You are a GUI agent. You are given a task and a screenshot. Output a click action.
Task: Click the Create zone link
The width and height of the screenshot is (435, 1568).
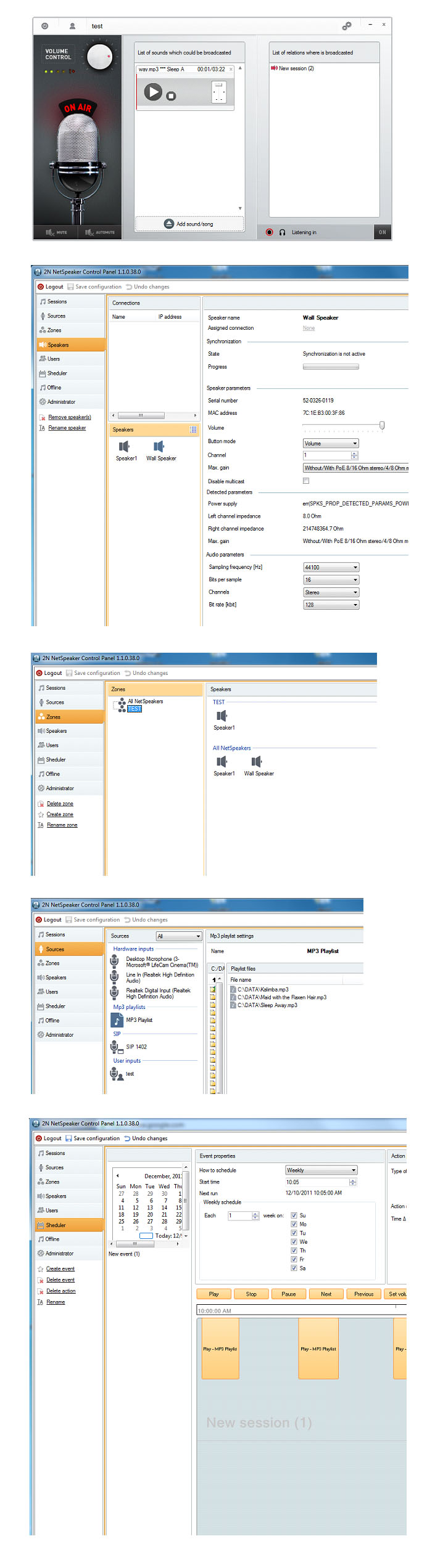coord(60,814)
